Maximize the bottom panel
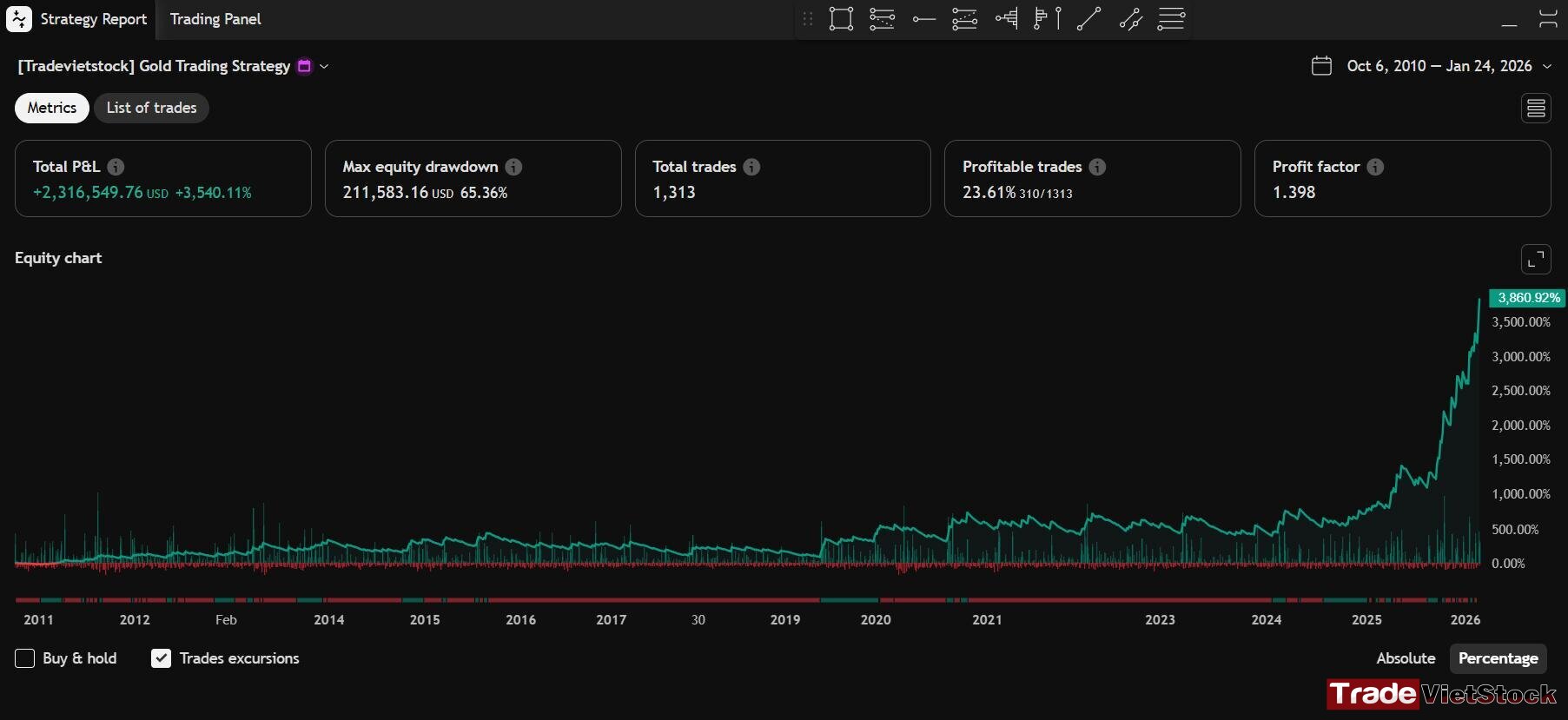Viewport: 1568px width, 720px height. pyautogui.click(x=1548, y=19)
